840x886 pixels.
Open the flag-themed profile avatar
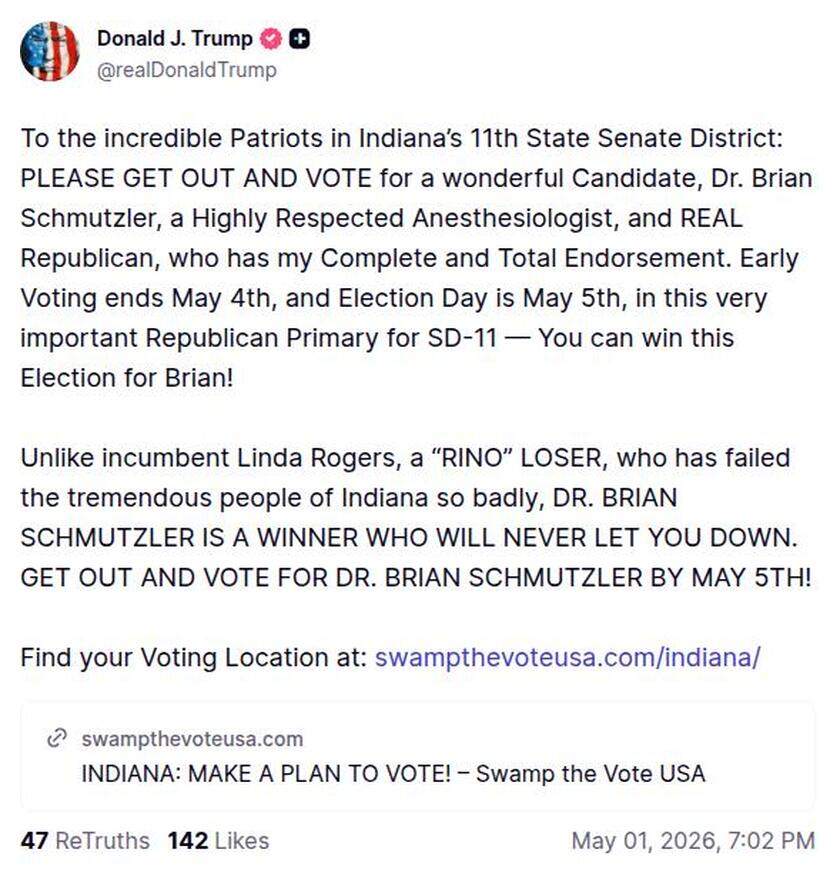pyautogui.click(x=50, y=51)
